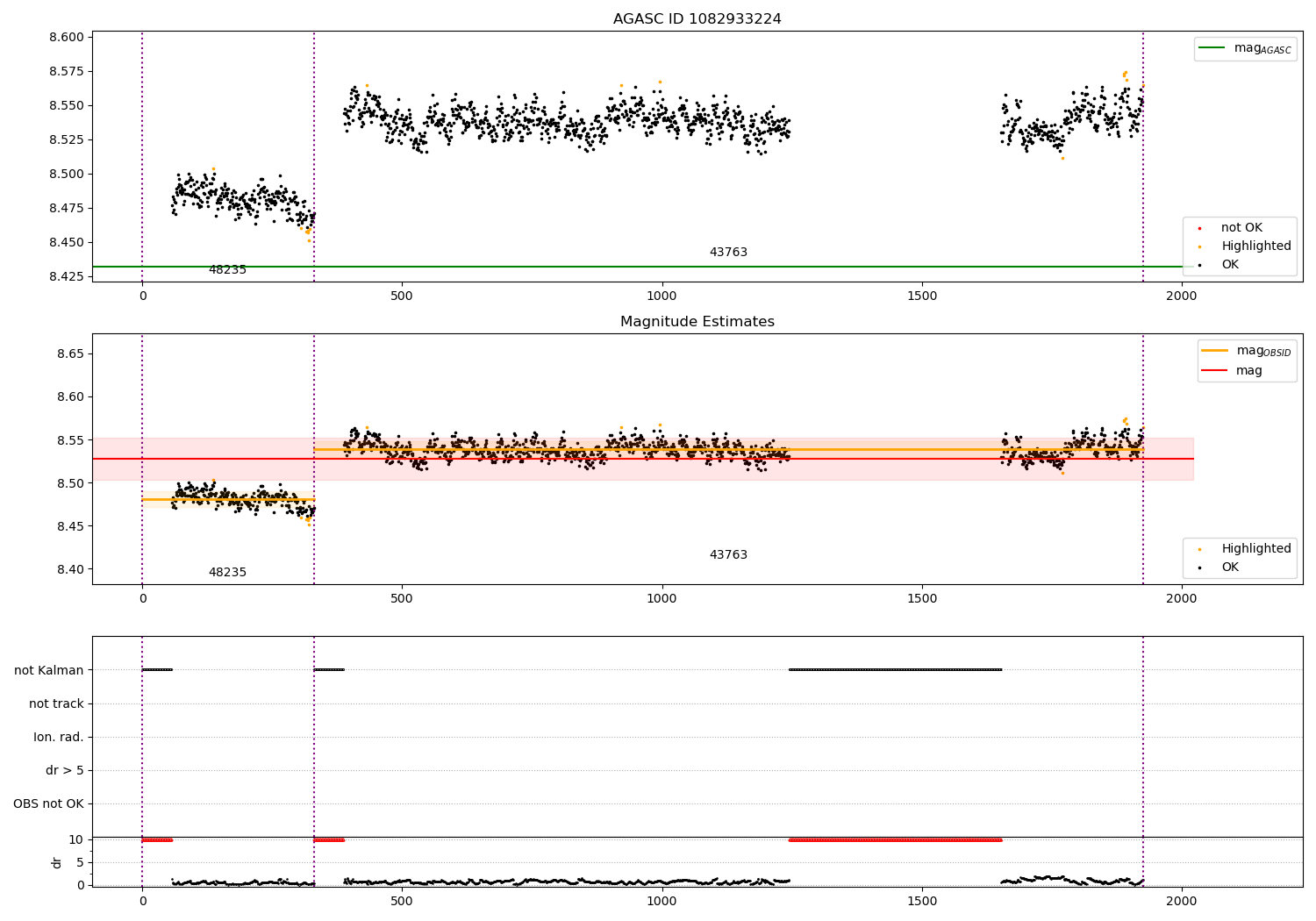Click the long black 'not Kalman' segment
Image resolution: width=1316 pixels, height=921 pixels.
pyautogui.click(x=895, y=670)
